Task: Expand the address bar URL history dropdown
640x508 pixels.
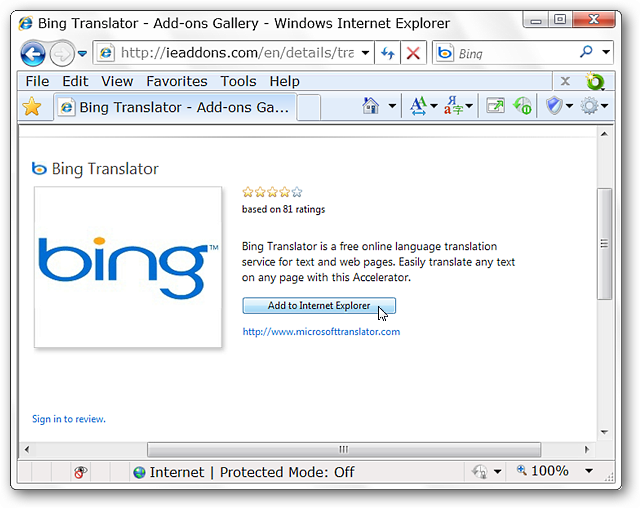Action: [366, 53]
